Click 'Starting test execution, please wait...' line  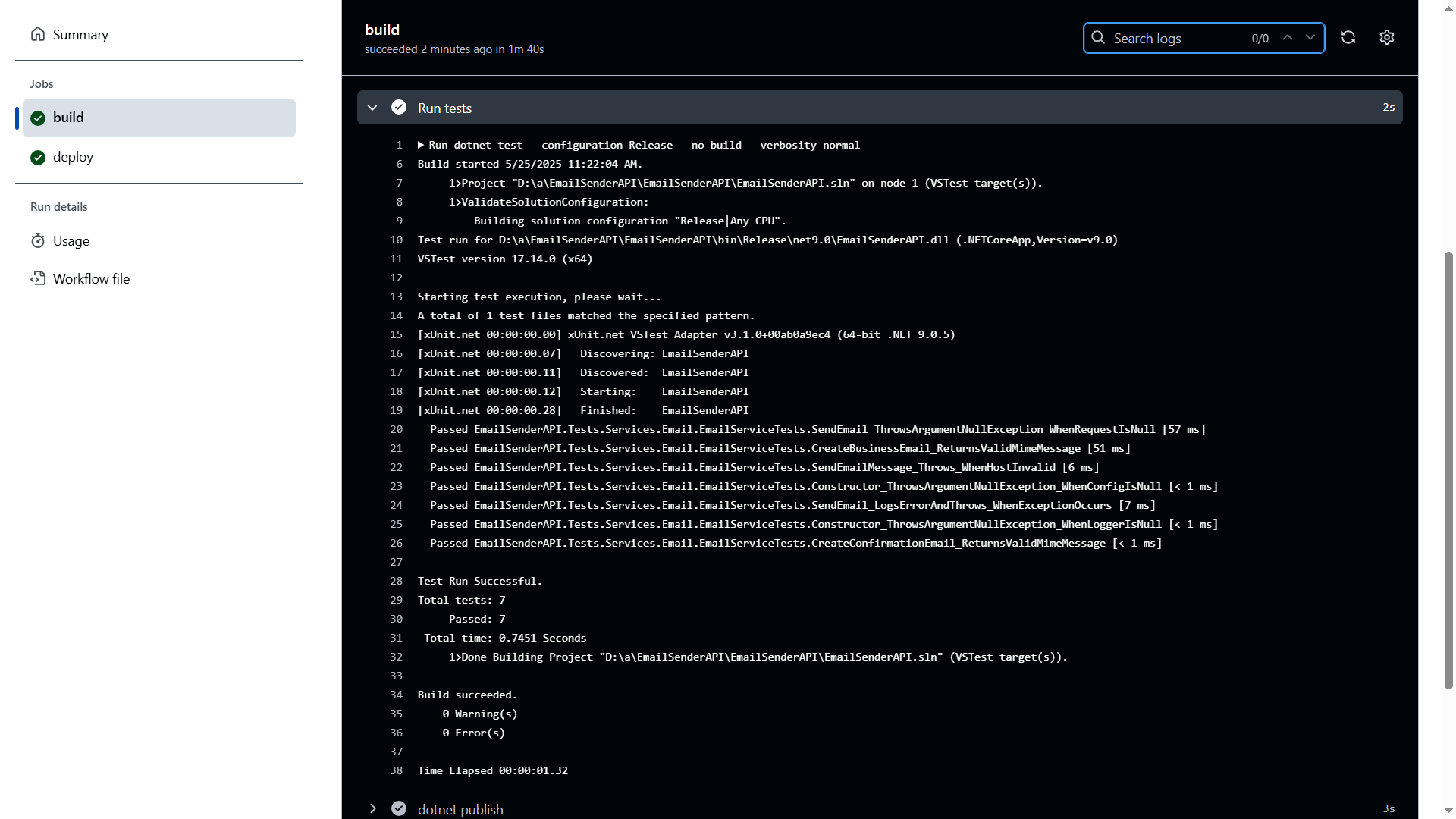539,297
